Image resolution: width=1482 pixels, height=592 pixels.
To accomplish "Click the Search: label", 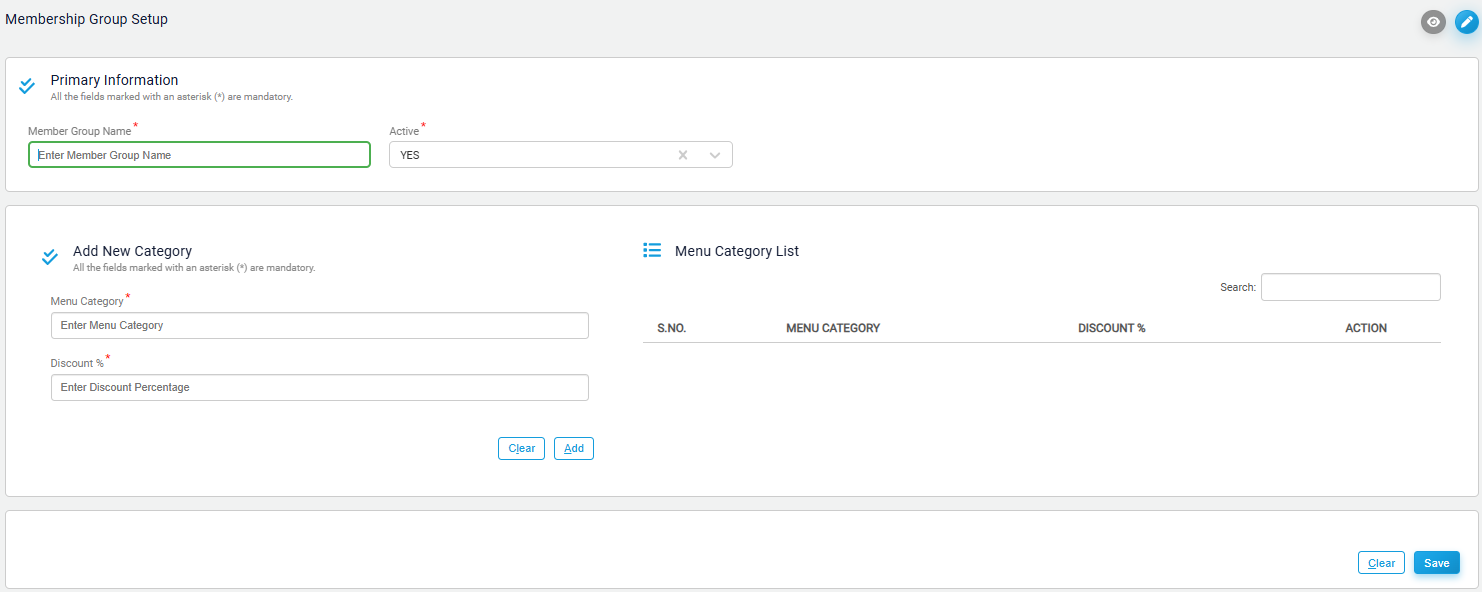I will [1238, 287].
